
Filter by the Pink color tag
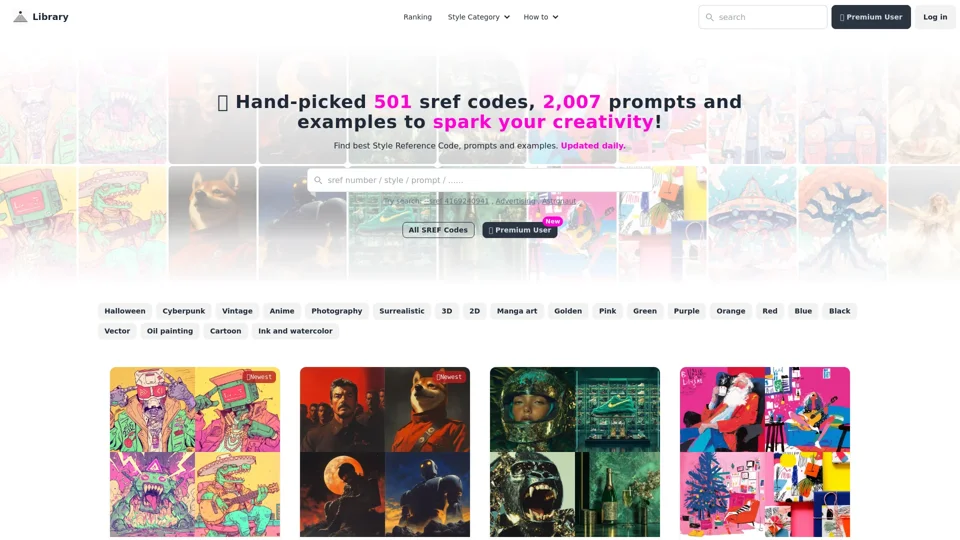click(607, 311)
